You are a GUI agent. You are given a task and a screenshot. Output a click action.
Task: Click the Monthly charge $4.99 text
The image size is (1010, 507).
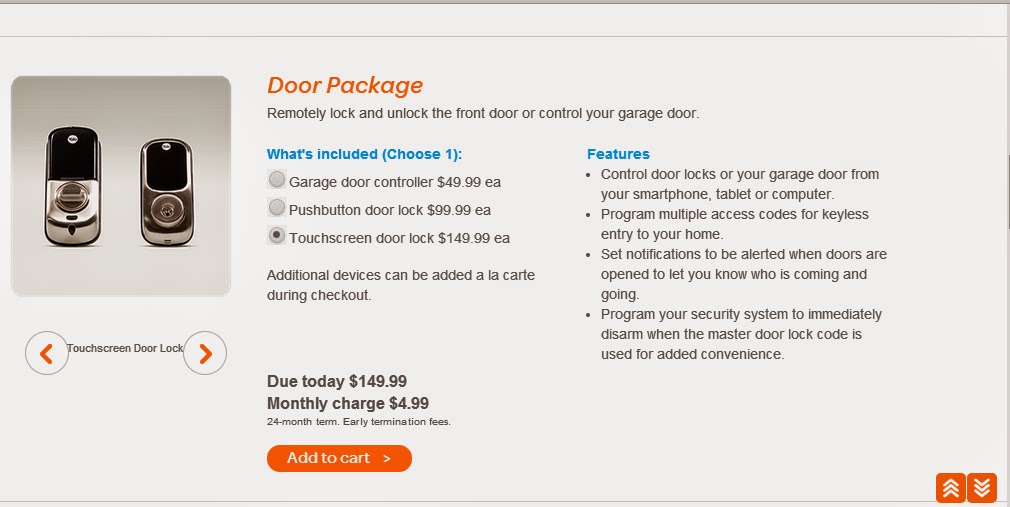[x=348, y=403]
